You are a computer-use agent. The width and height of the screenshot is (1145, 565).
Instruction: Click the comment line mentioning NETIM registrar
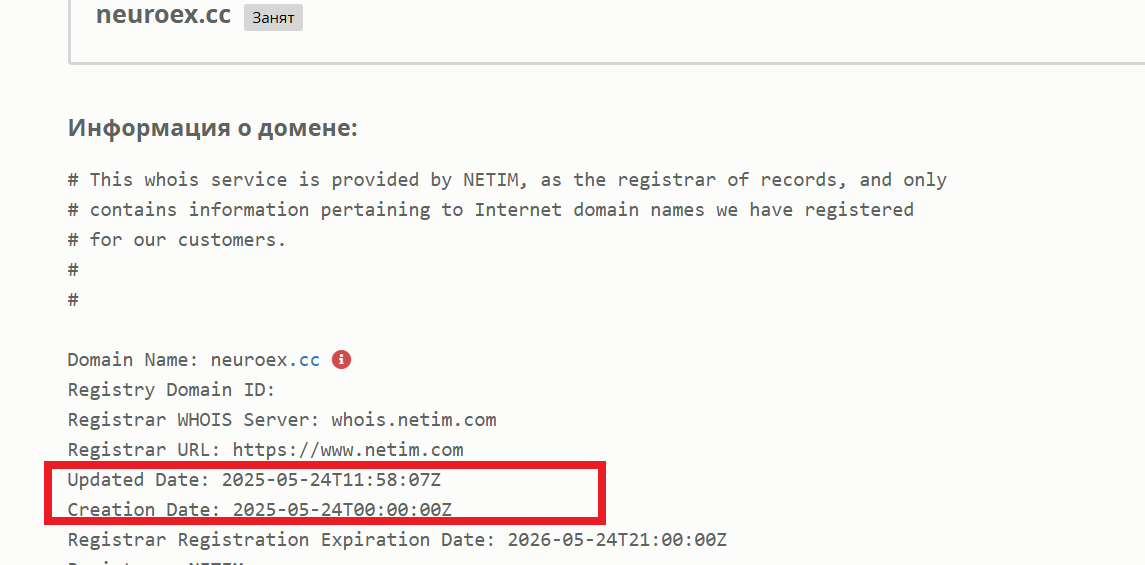coord(508,180)
